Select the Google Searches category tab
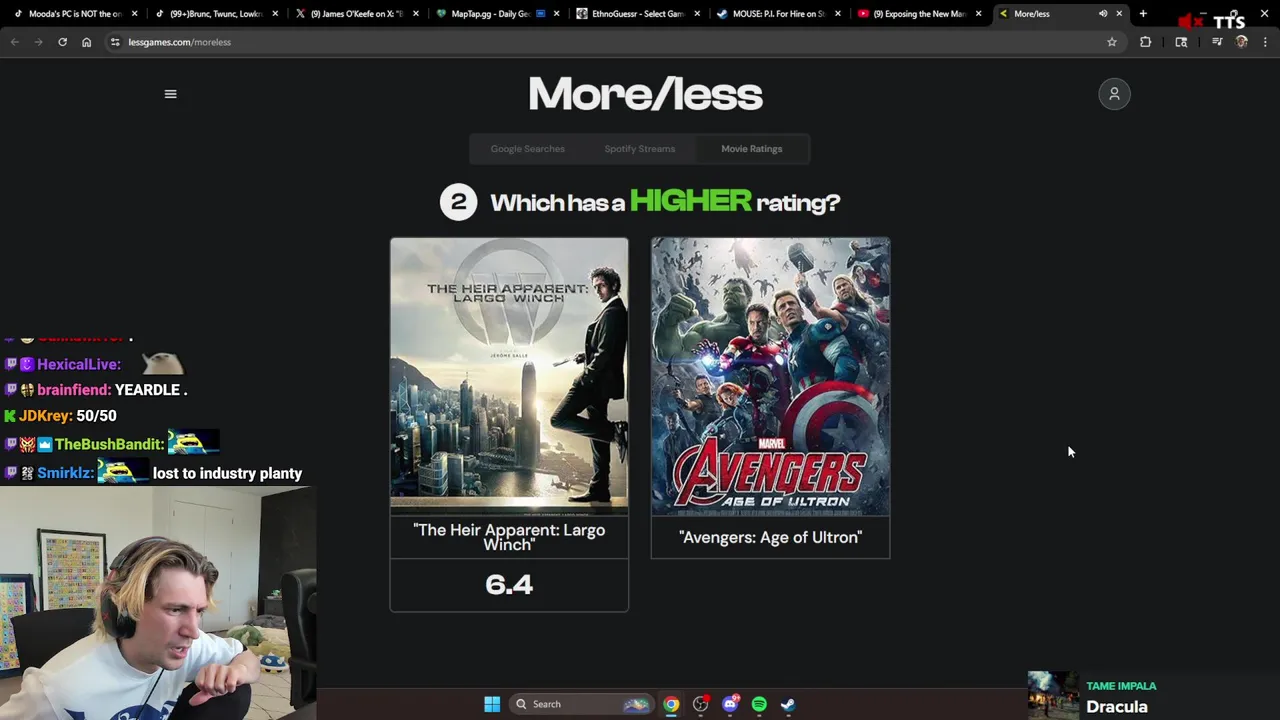Screen dimensions: 1280x720 point(527,149)
